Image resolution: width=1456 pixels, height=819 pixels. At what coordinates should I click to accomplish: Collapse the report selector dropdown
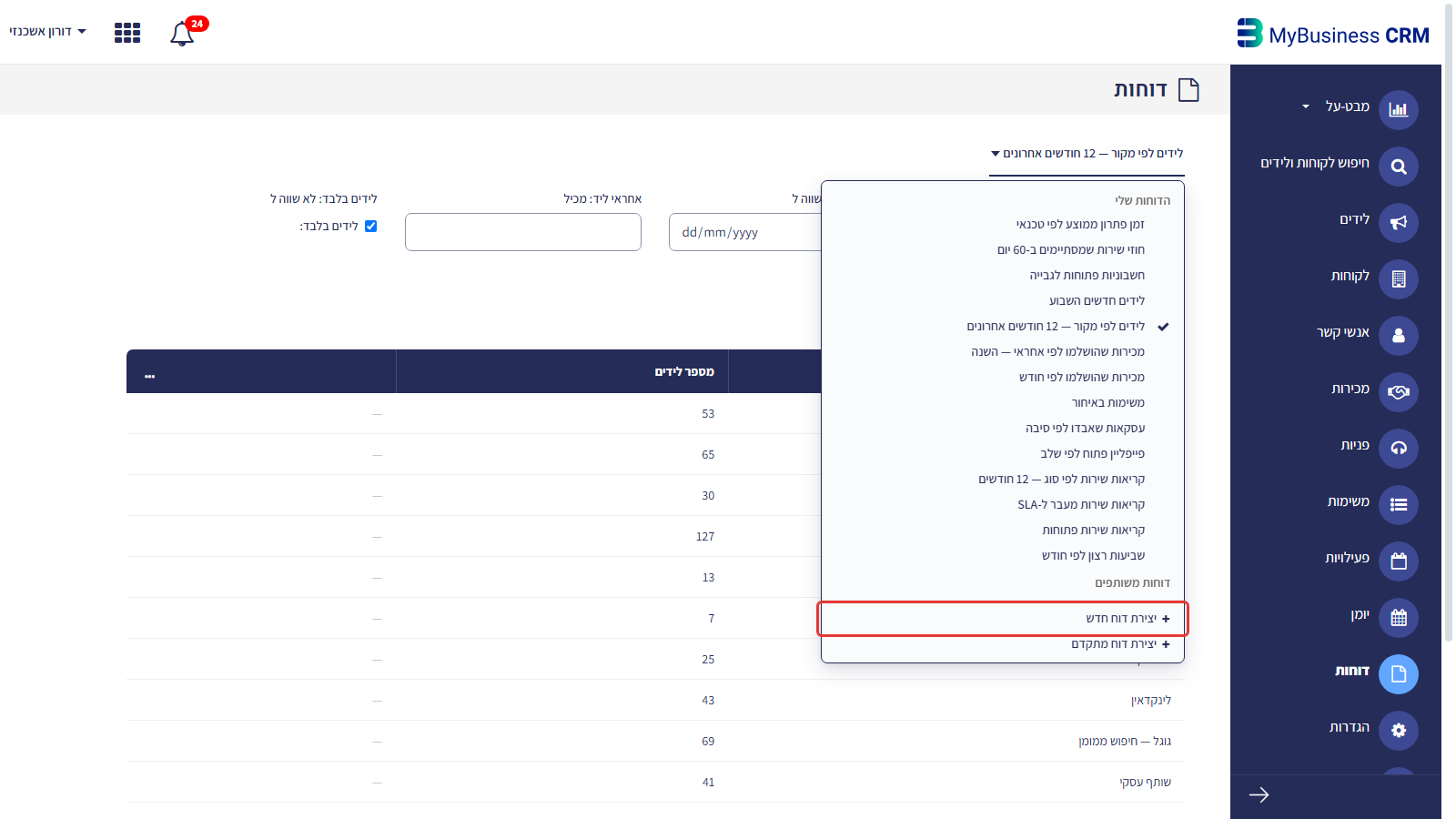(x=1087, y=154)
